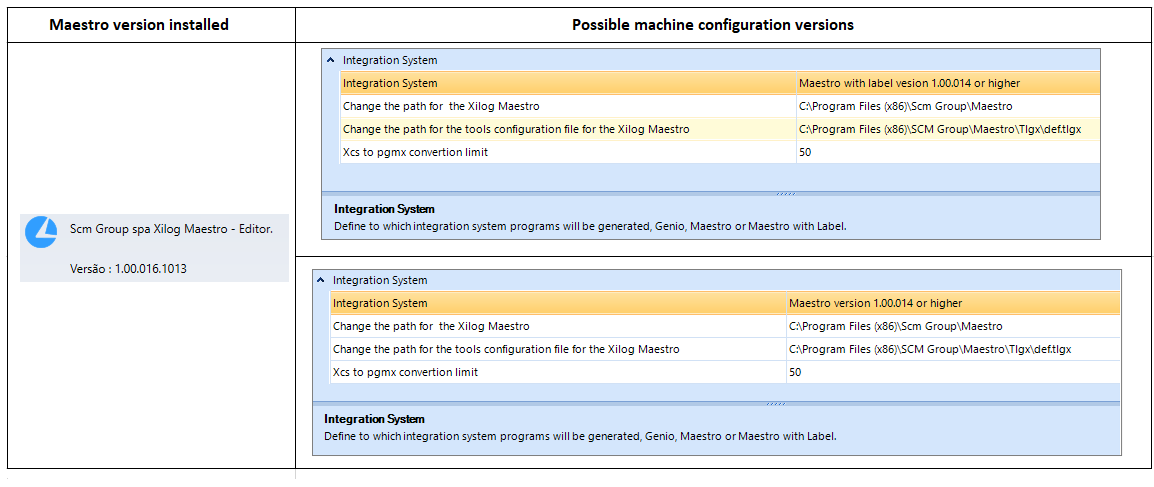Click the 'Maestro version installed' column header
Viewport: 1154px width, 487px height.
138,24
